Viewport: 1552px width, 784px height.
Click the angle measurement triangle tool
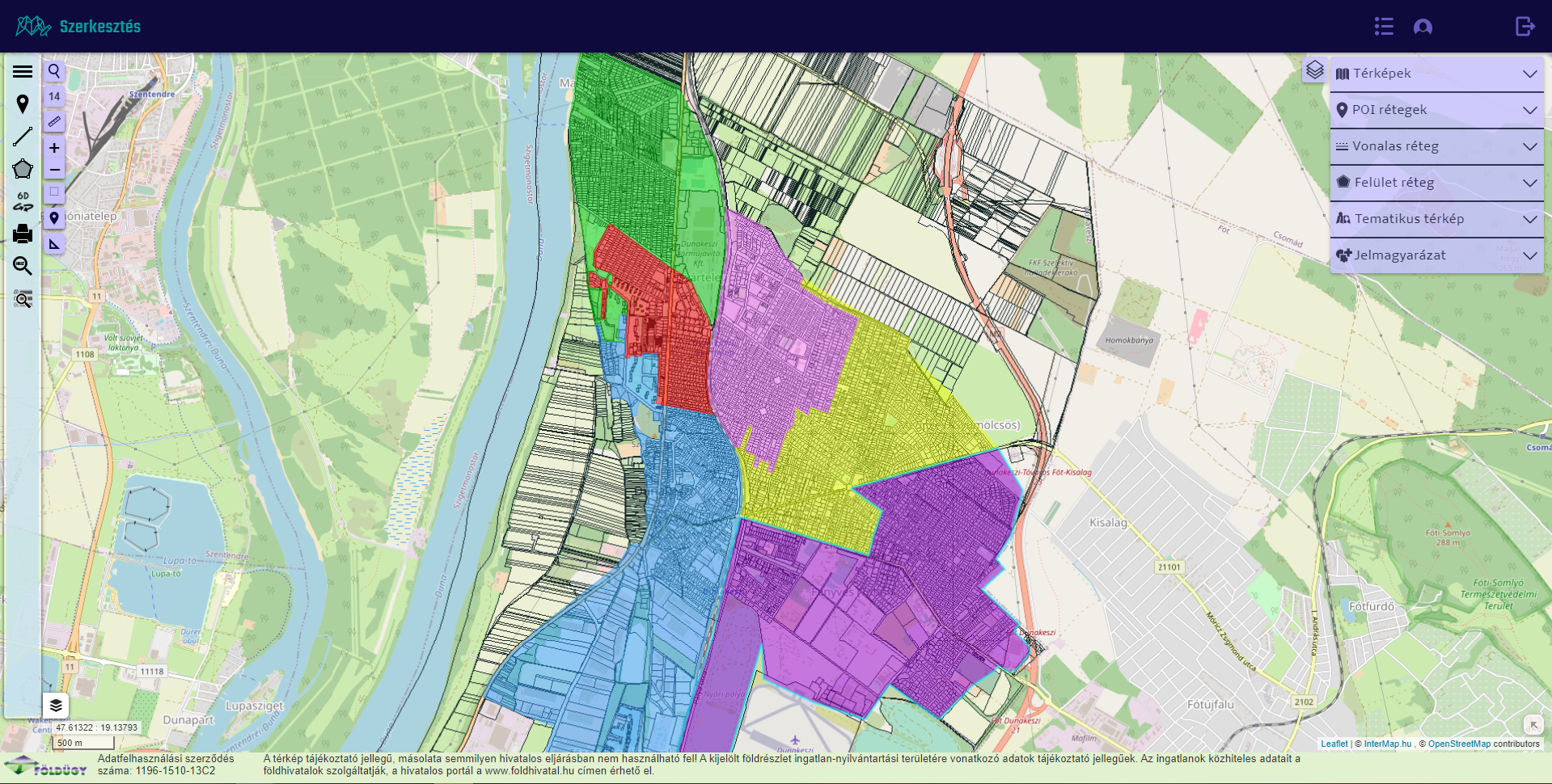(54, 243)
